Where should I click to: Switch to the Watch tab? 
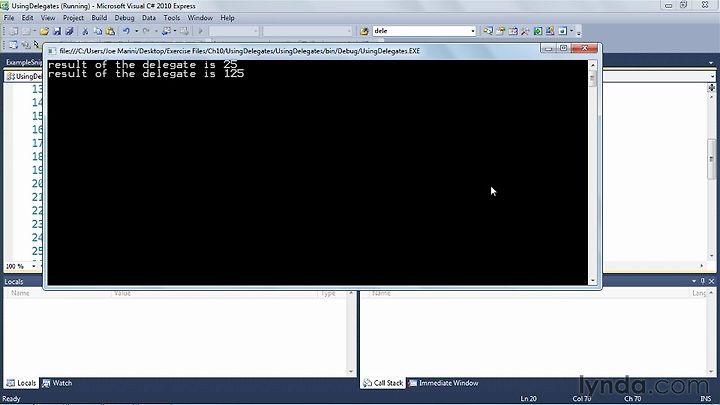57,383
